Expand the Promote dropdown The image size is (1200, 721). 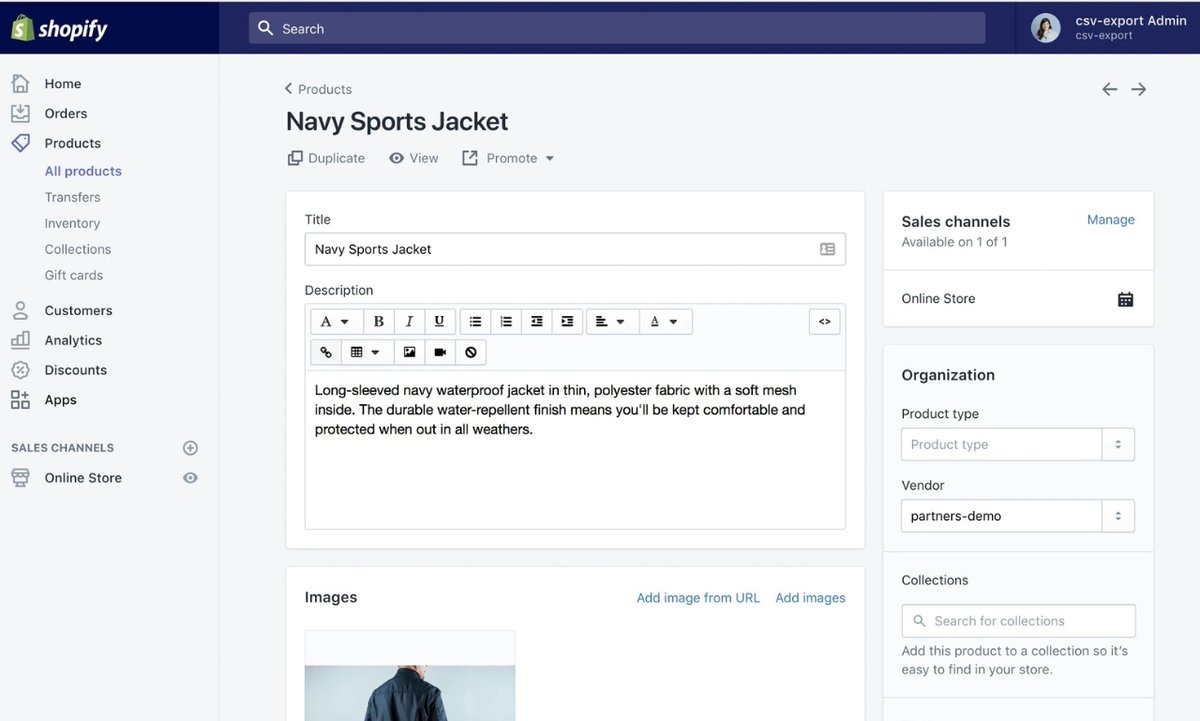(x=549, y=158)
